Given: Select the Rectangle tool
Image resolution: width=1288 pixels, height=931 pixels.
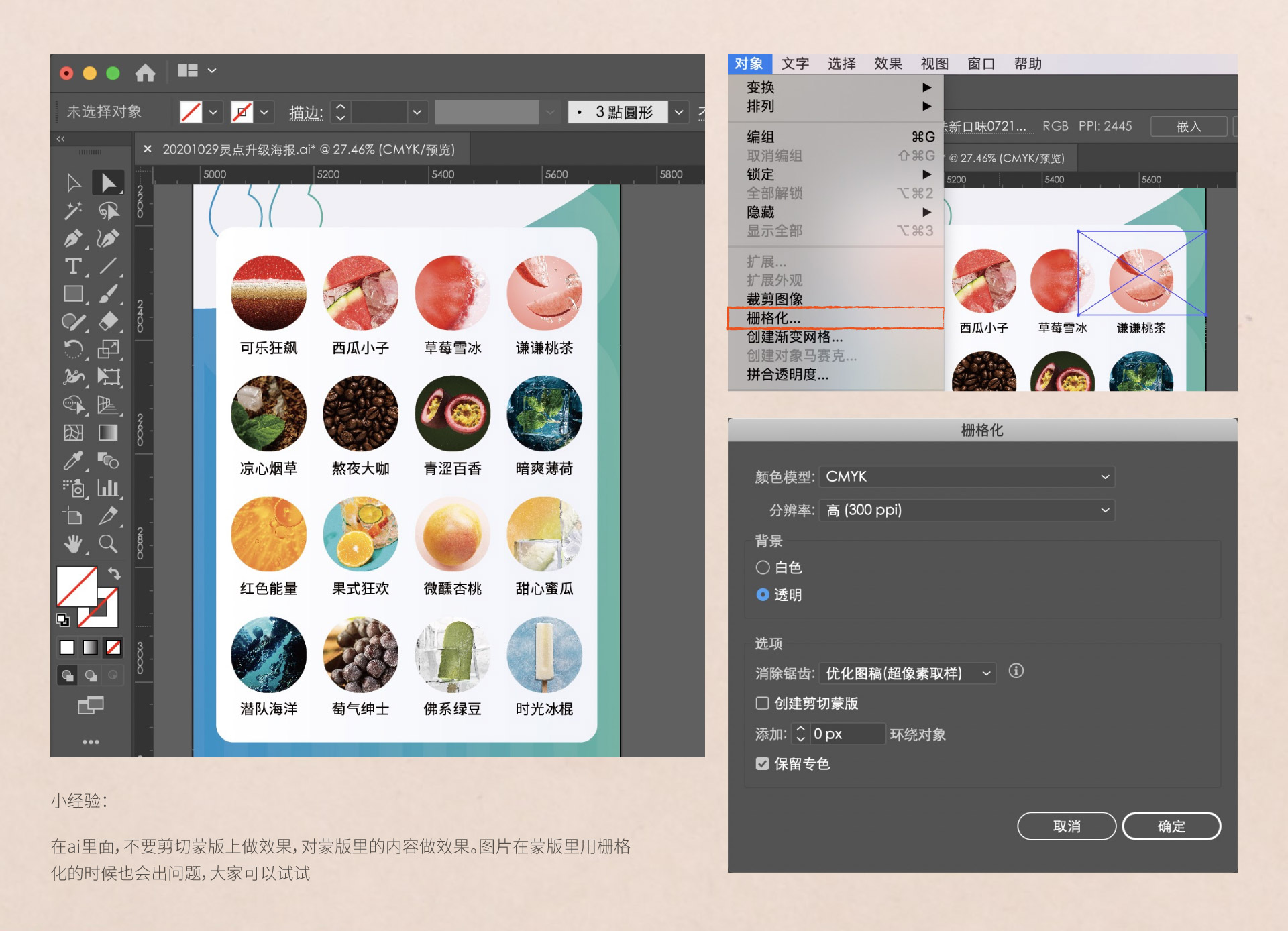Looking at the screenshot, I should [x=73, y=294].
